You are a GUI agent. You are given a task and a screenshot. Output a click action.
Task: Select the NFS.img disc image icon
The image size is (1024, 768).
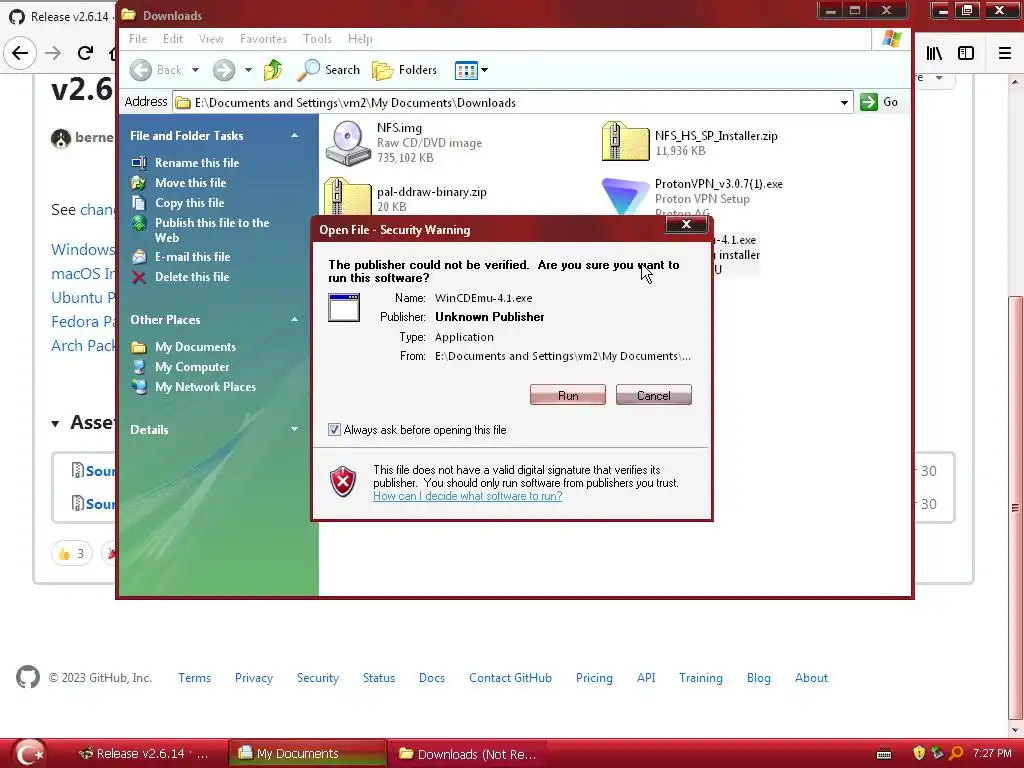348,143
